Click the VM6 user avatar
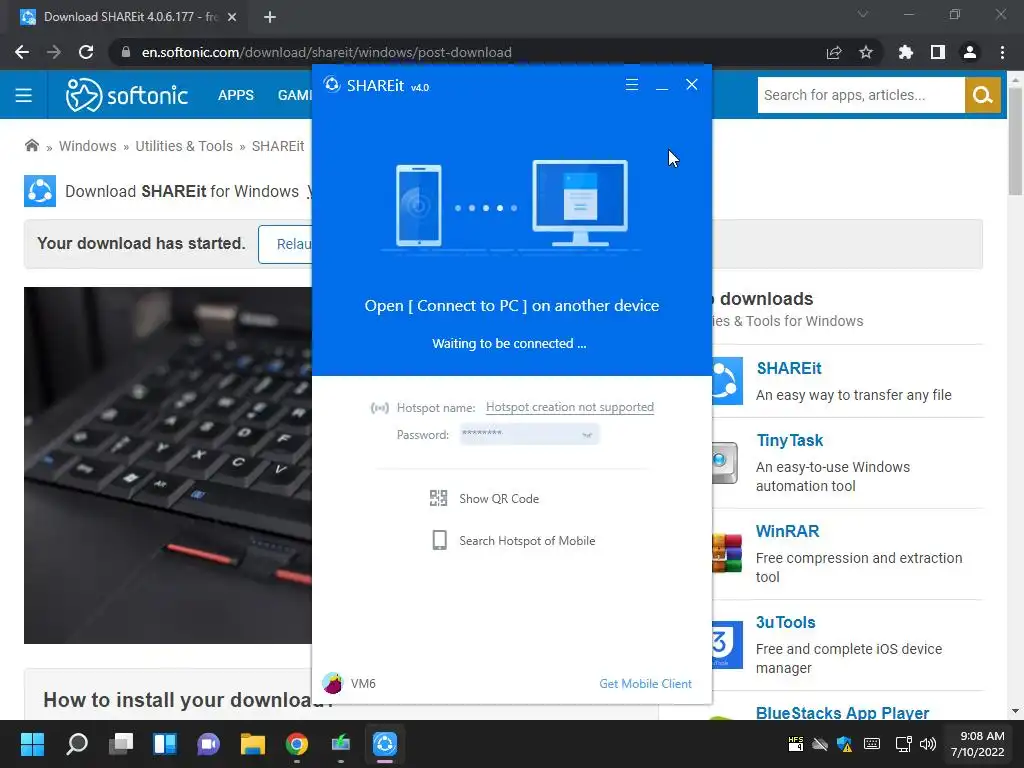The width and height of the screenshot is (1024, 768). click(x=332, y=683)
